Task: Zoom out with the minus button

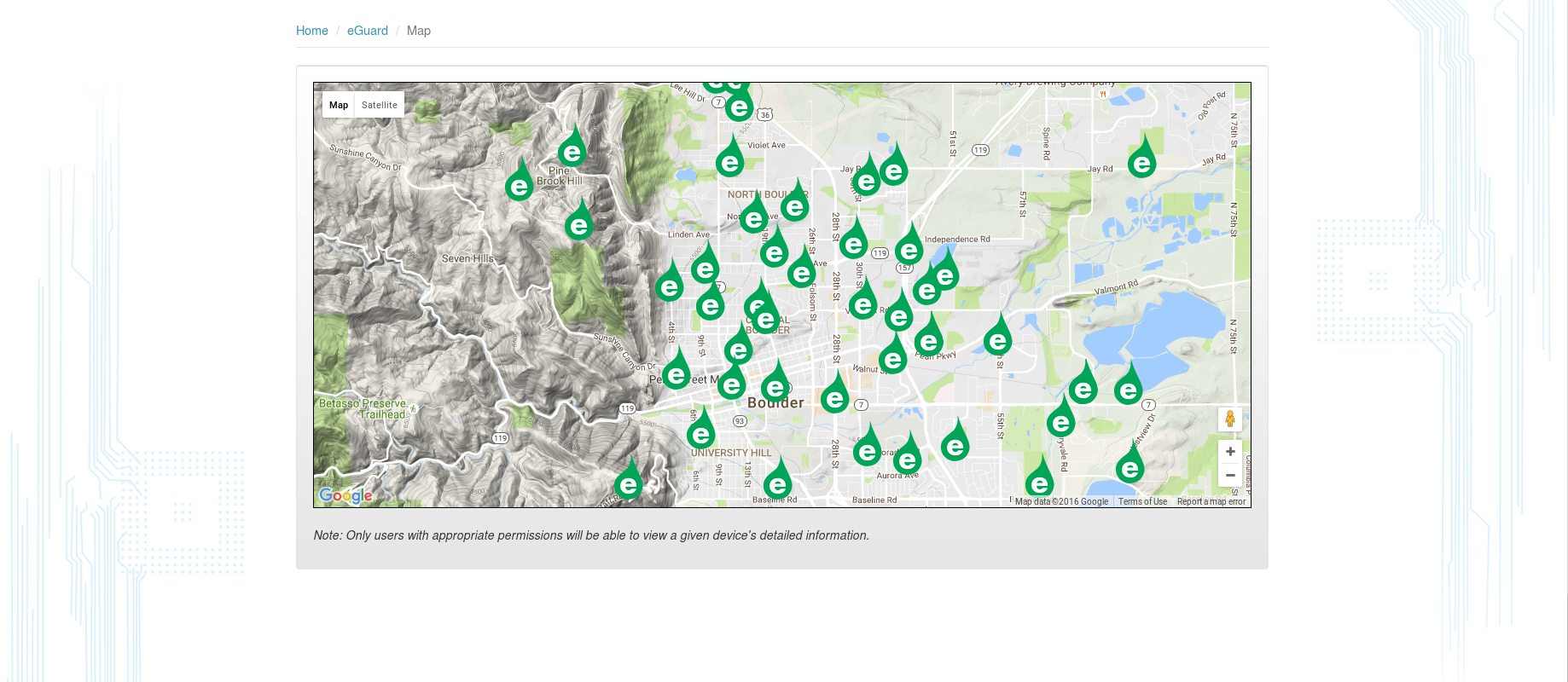Action: pos(1230,475)
